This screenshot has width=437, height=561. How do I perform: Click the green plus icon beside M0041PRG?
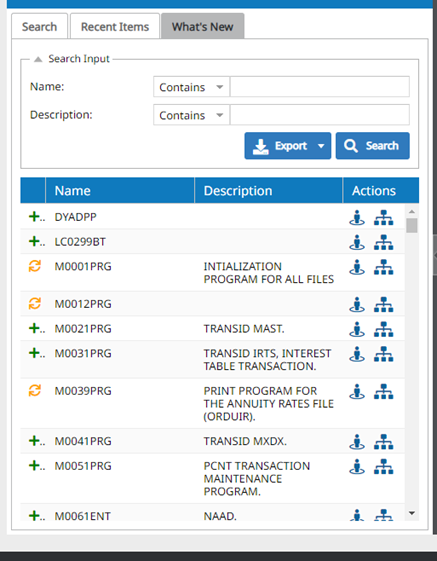34,441
